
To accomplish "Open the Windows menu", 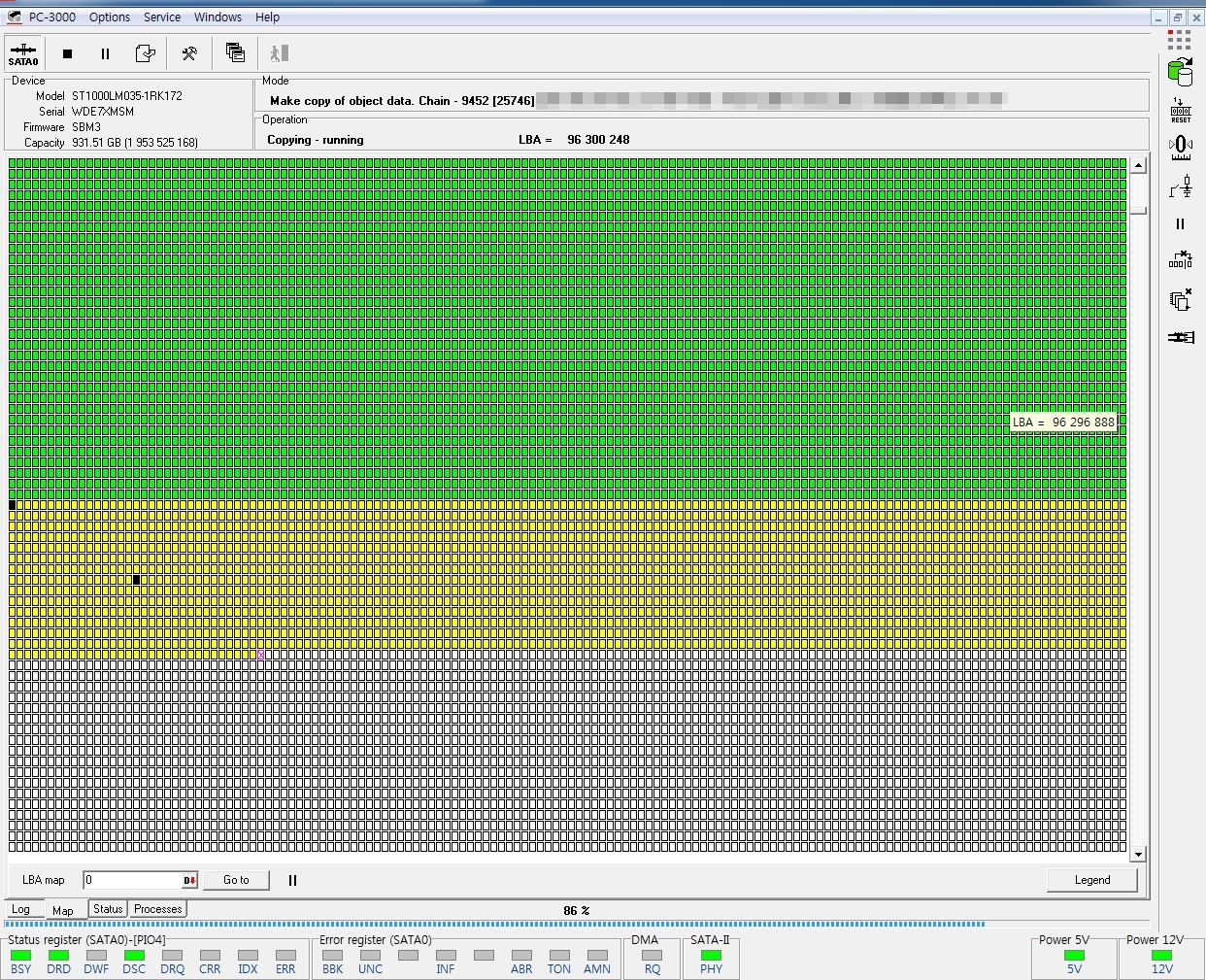I will tap(218, 17).
